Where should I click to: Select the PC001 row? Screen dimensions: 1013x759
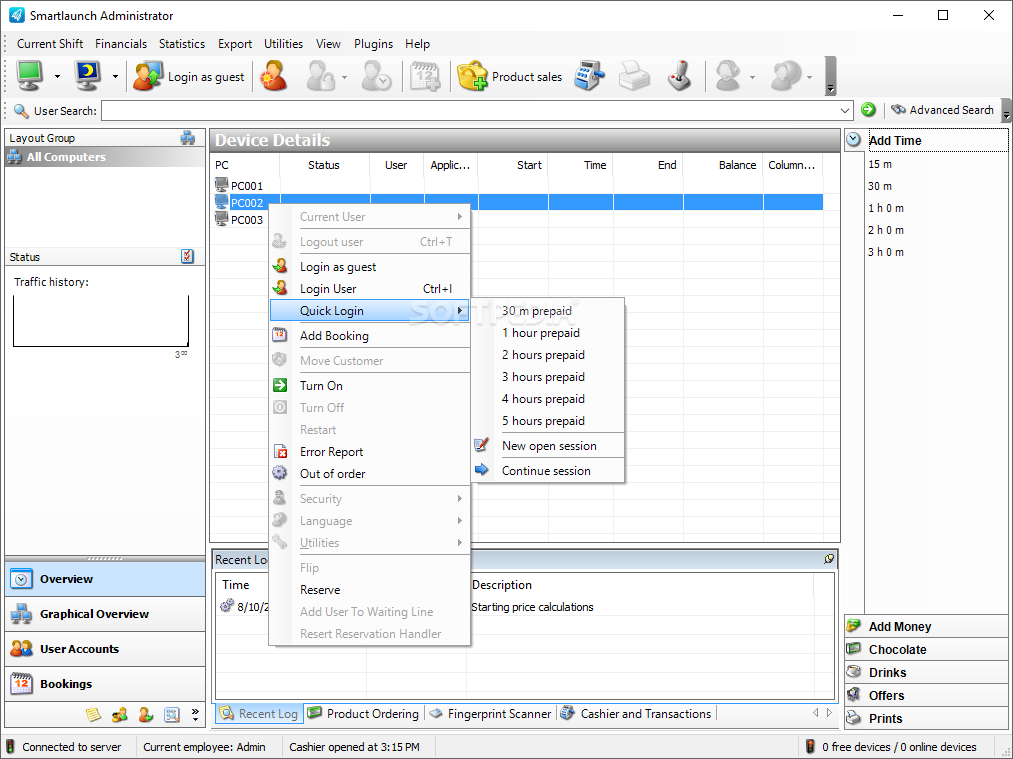point(518,185)
